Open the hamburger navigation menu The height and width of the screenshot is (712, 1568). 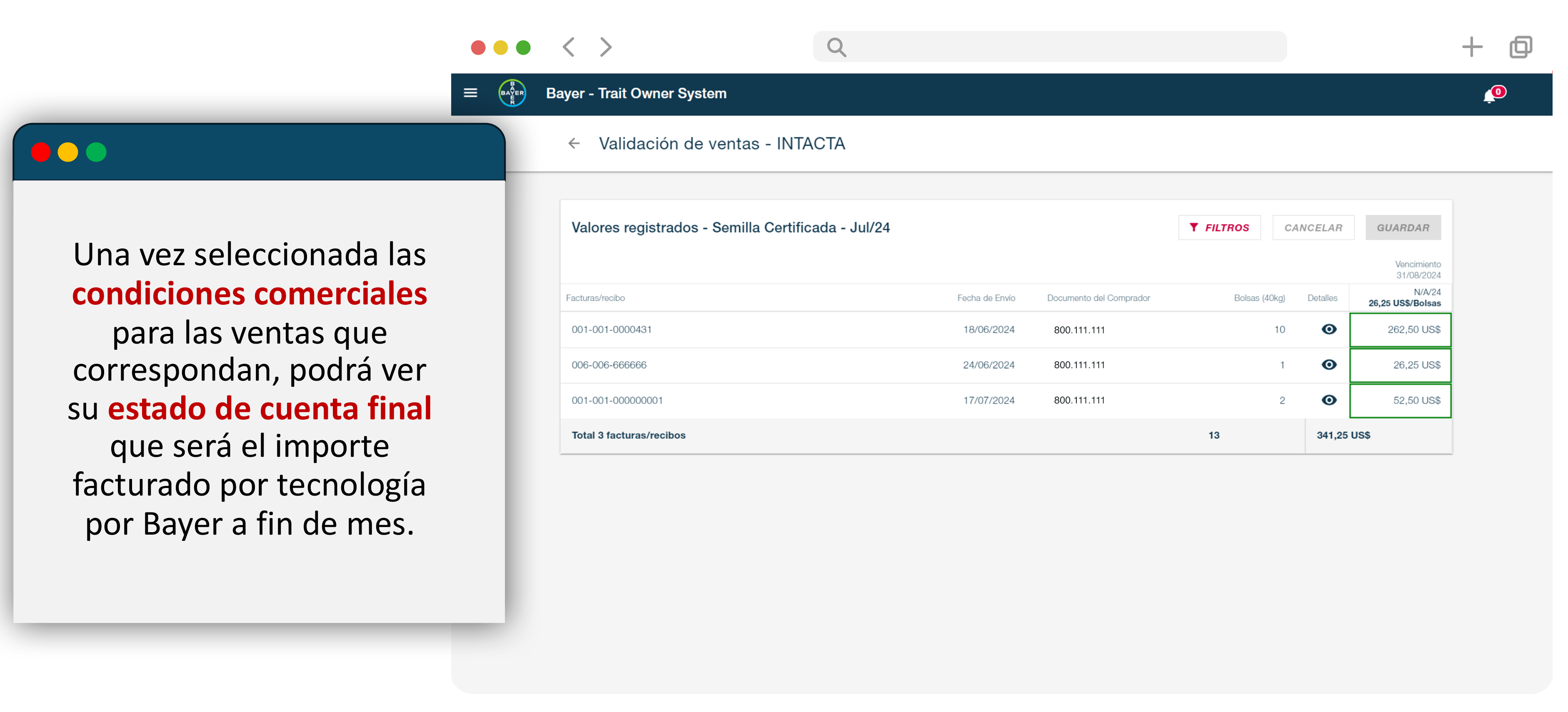click(470, 93)
